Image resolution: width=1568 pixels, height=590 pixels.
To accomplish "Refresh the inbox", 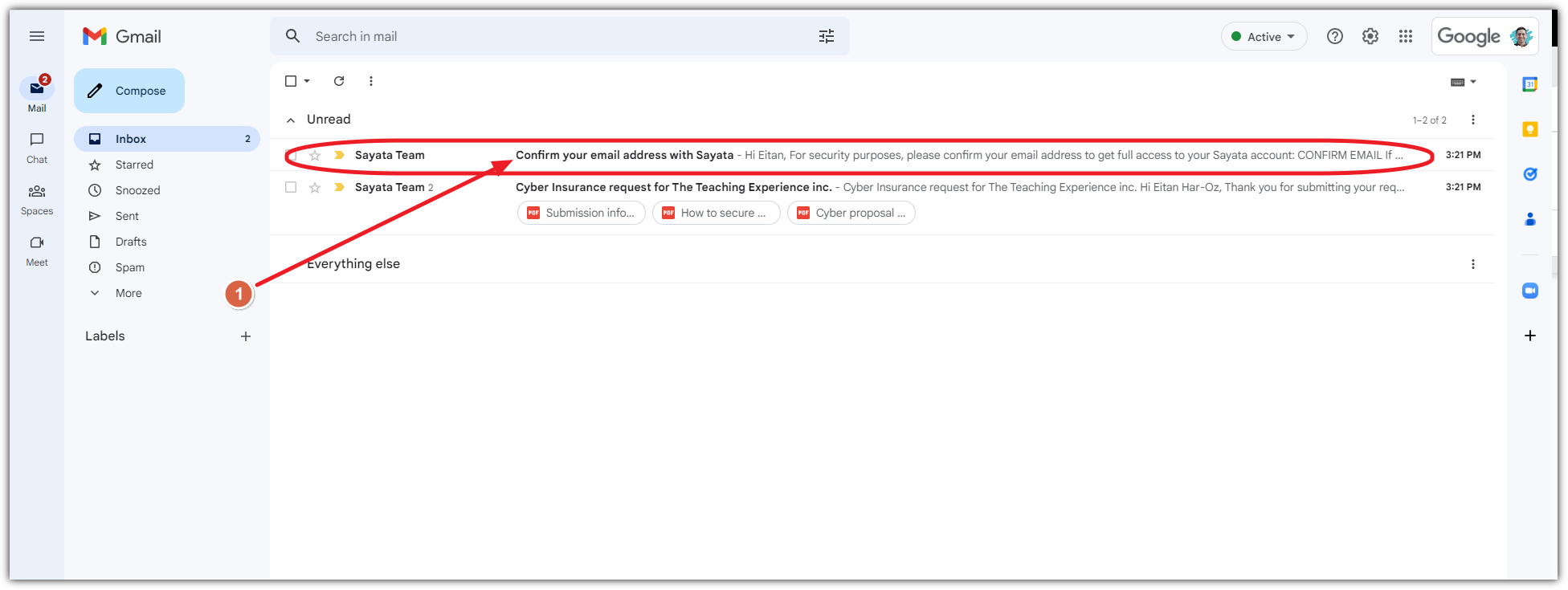I will (x=339, y=81).
